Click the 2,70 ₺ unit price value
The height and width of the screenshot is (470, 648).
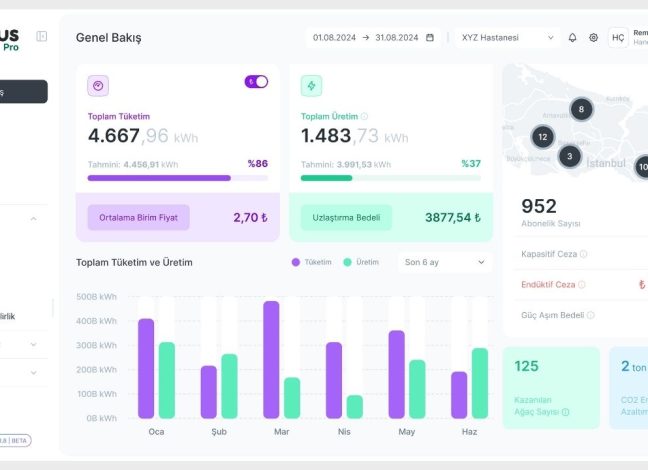point(250,217)
